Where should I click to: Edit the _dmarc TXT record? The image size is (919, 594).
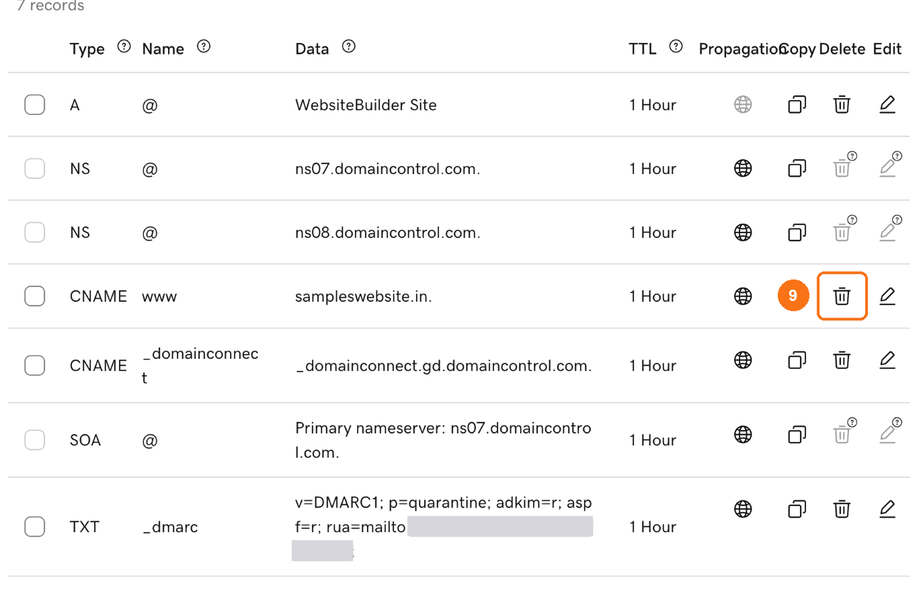(887, 508)
